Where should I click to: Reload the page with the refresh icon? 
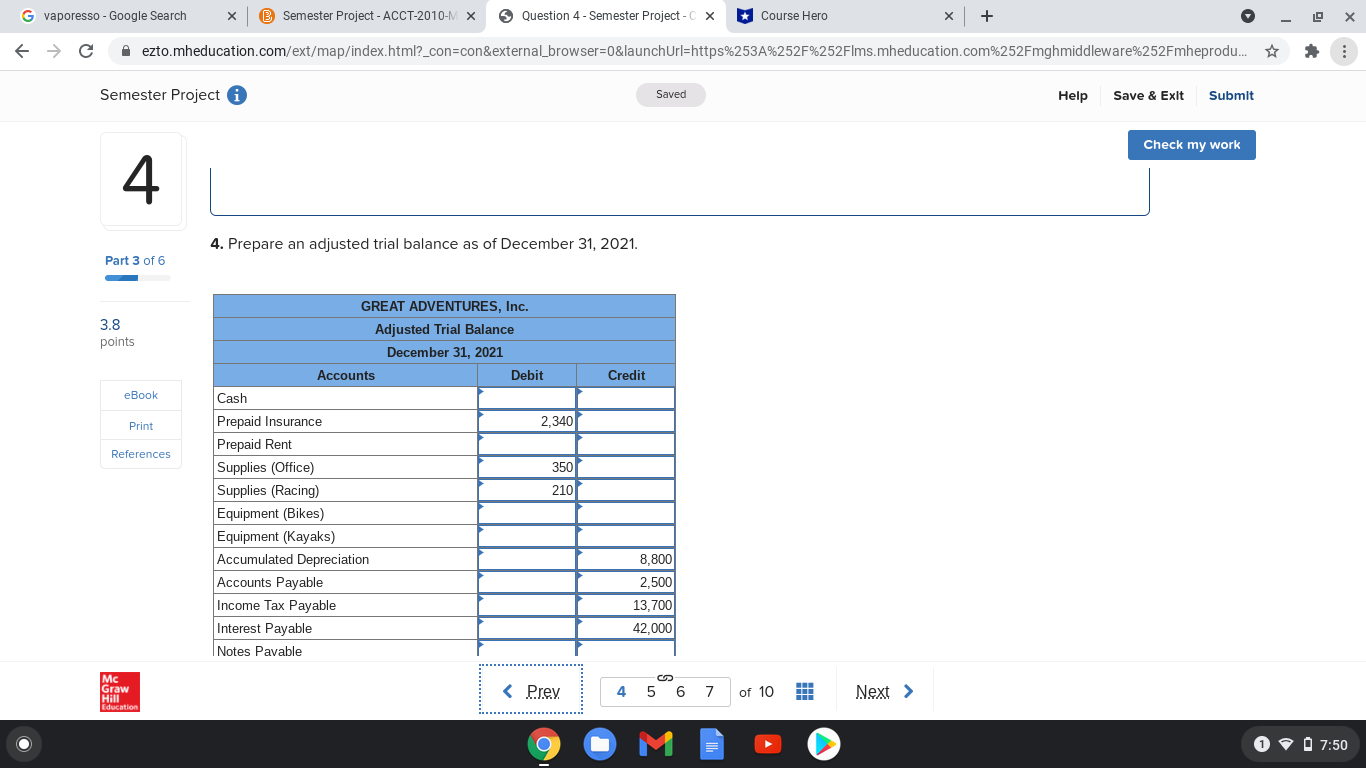86,51
